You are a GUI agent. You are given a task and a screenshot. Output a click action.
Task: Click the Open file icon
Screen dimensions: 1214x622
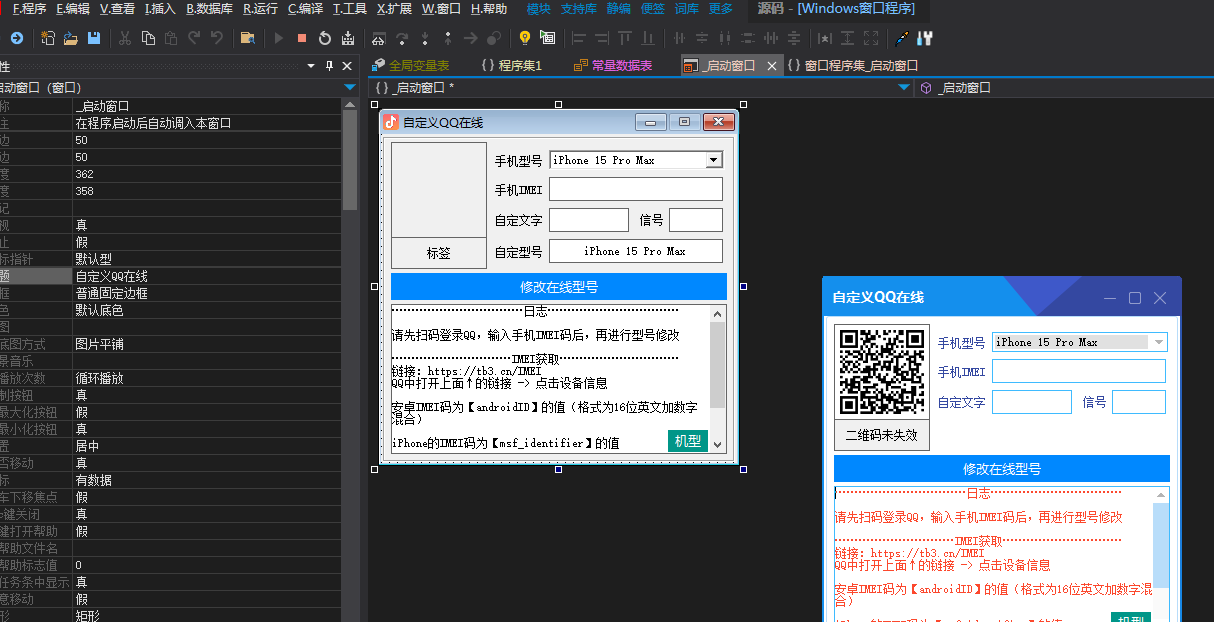tap(70, 39)
